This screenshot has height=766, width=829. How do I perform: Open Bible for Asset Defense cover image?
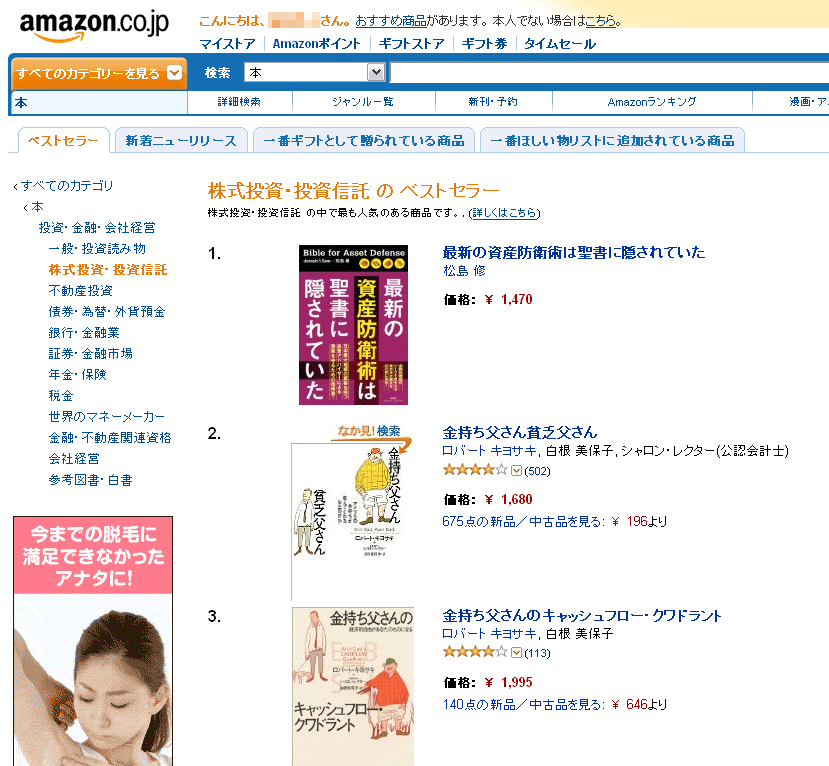(353, 325)
